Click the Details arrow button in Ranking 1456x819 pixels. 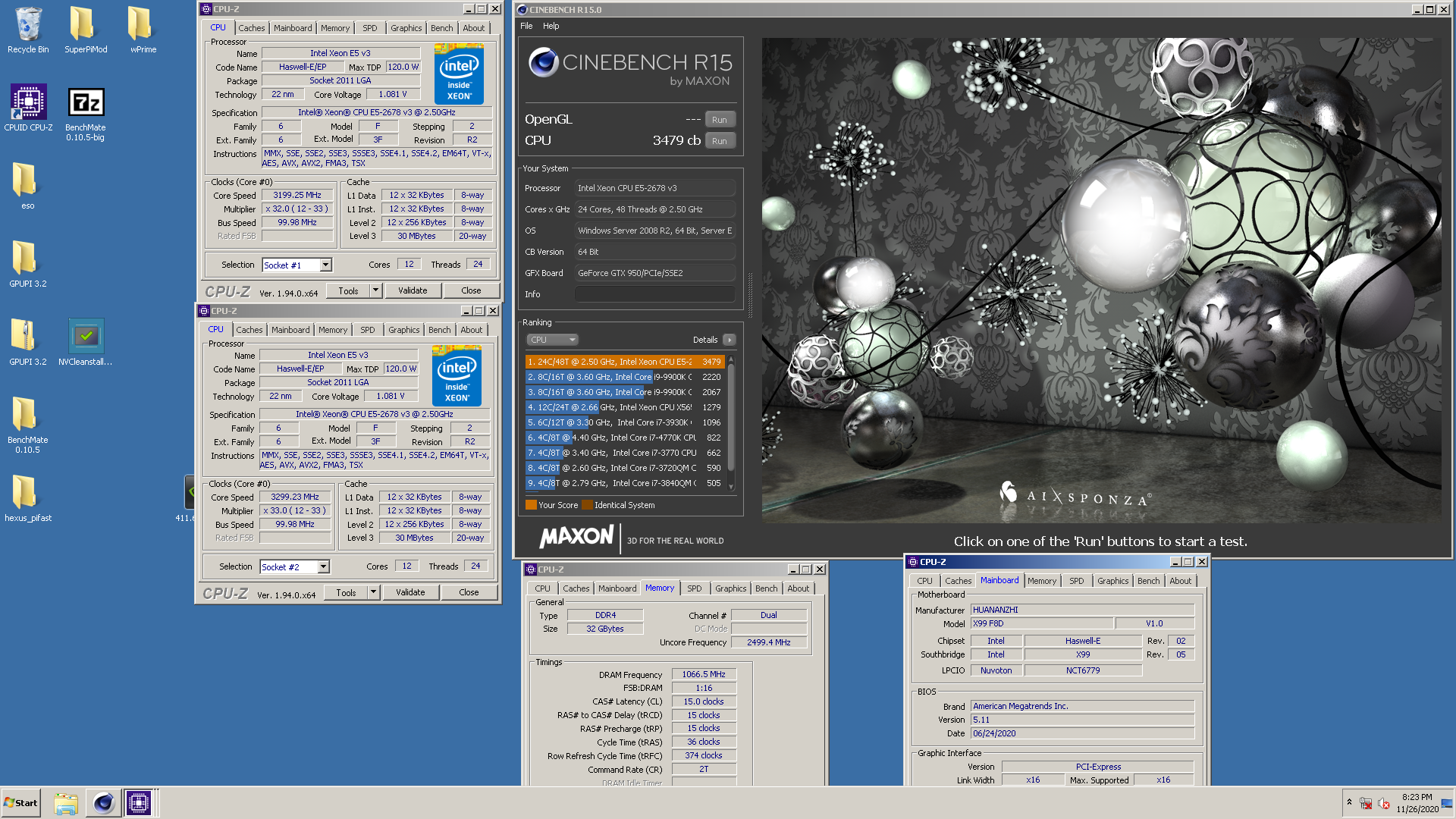pyautogui.click(x=729, y=340)
